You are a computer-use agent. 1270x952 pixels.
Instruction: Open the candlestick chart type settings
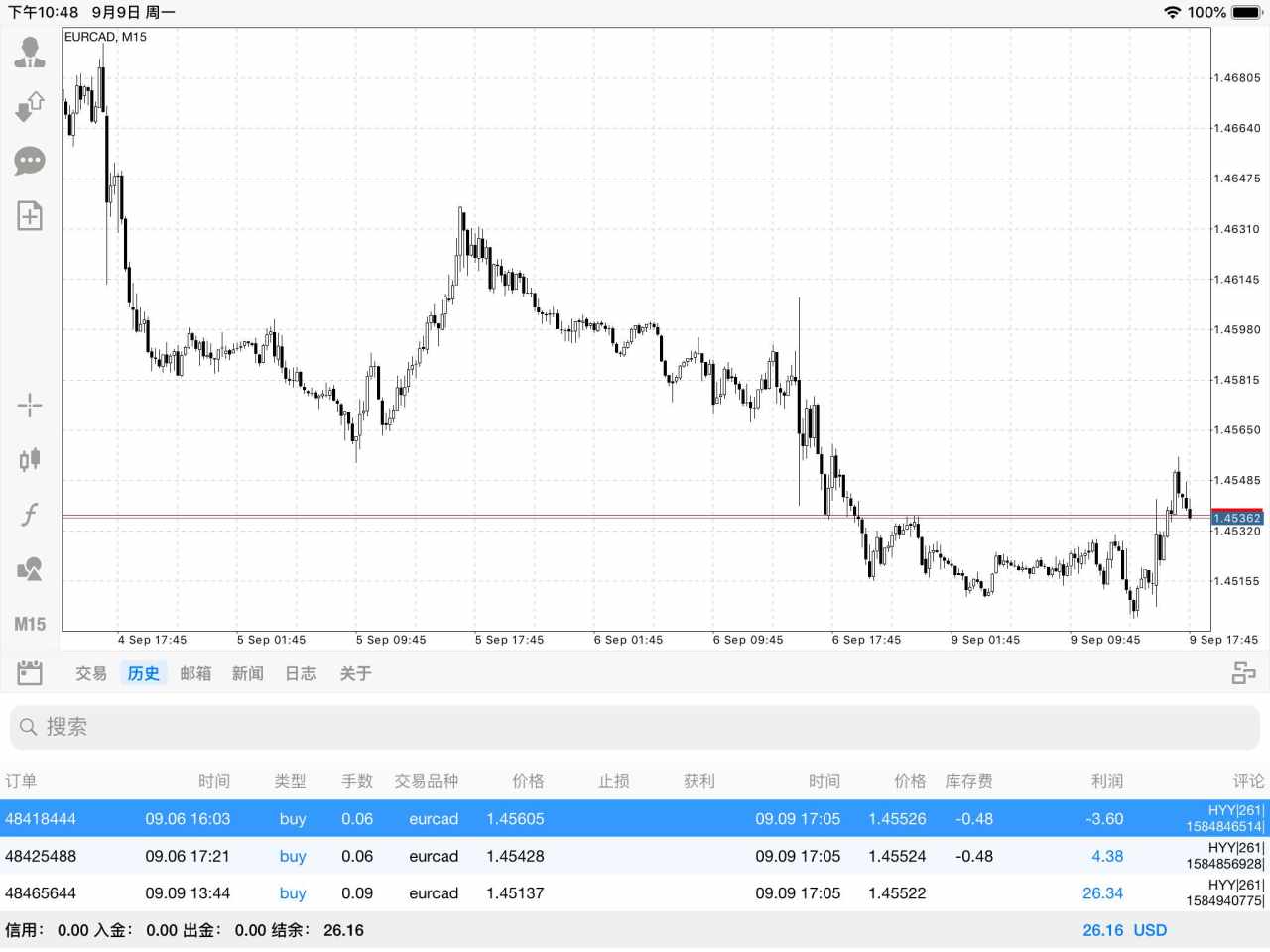click(30, 459)
